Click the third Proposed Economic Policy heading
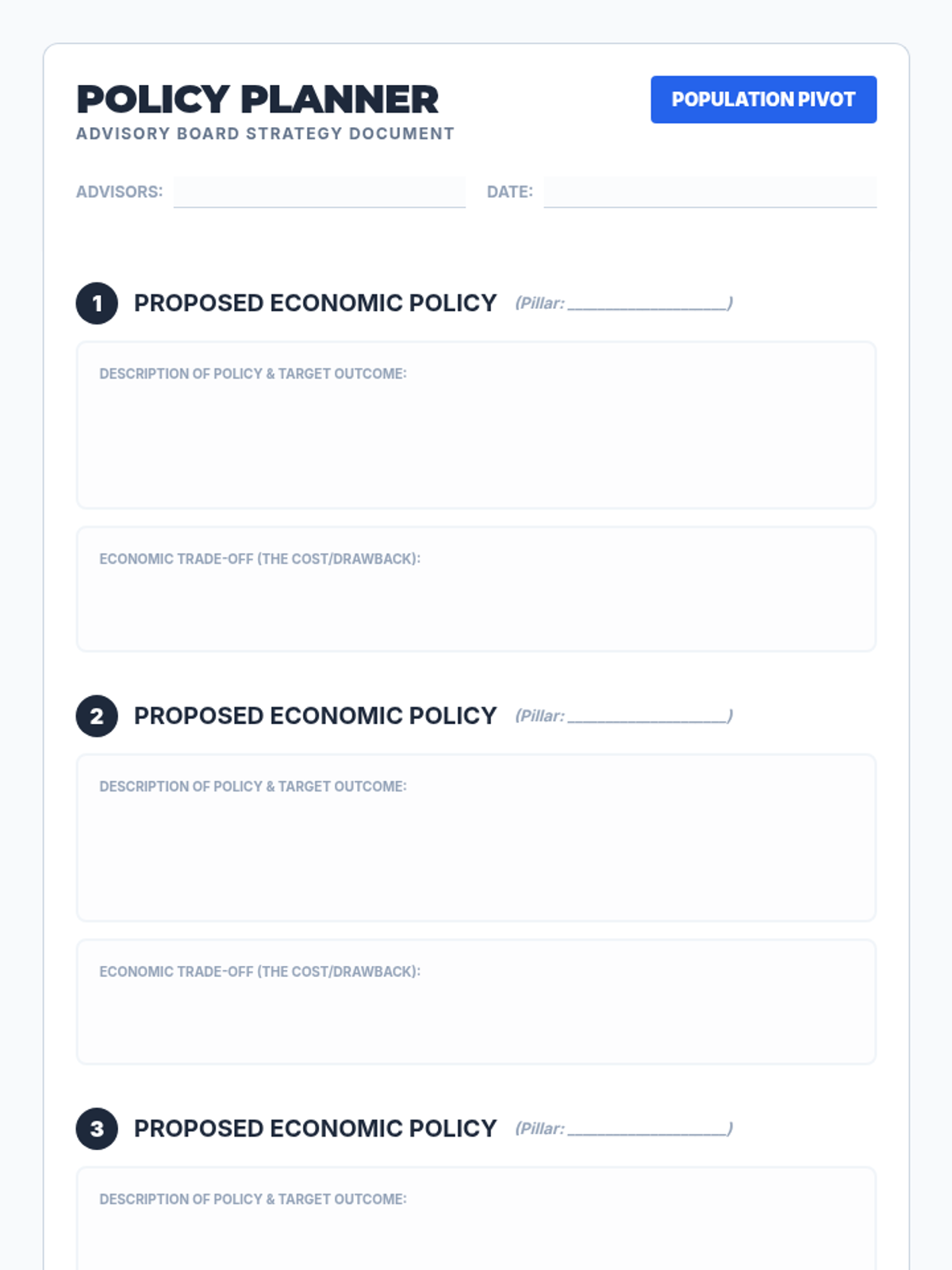This screenshot has height=1270, width=952. pyautogui.click(x=315, y=1129)
